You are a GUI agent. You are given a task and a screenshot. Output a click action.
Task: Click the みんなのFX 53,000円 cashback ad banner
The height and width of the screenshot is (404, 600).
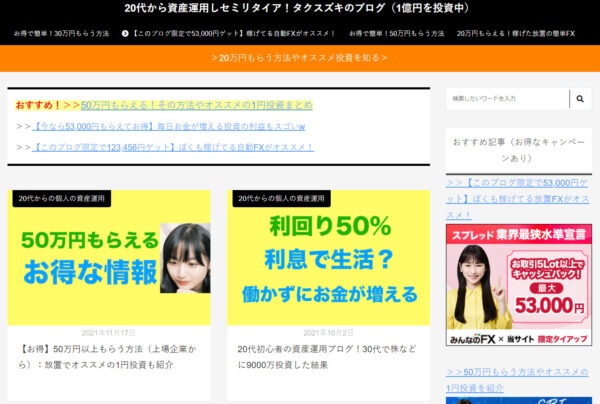[x=519, y=285]
